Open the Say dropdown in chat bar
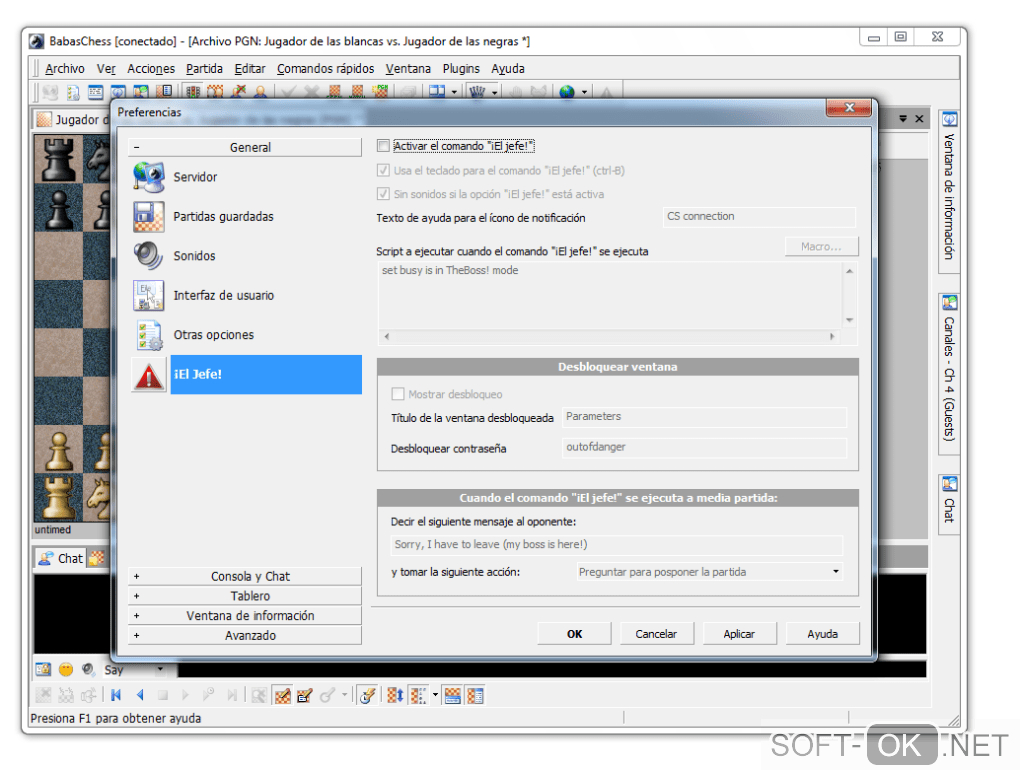Screen dimensions: 1020x770 [x=160, y=669]
